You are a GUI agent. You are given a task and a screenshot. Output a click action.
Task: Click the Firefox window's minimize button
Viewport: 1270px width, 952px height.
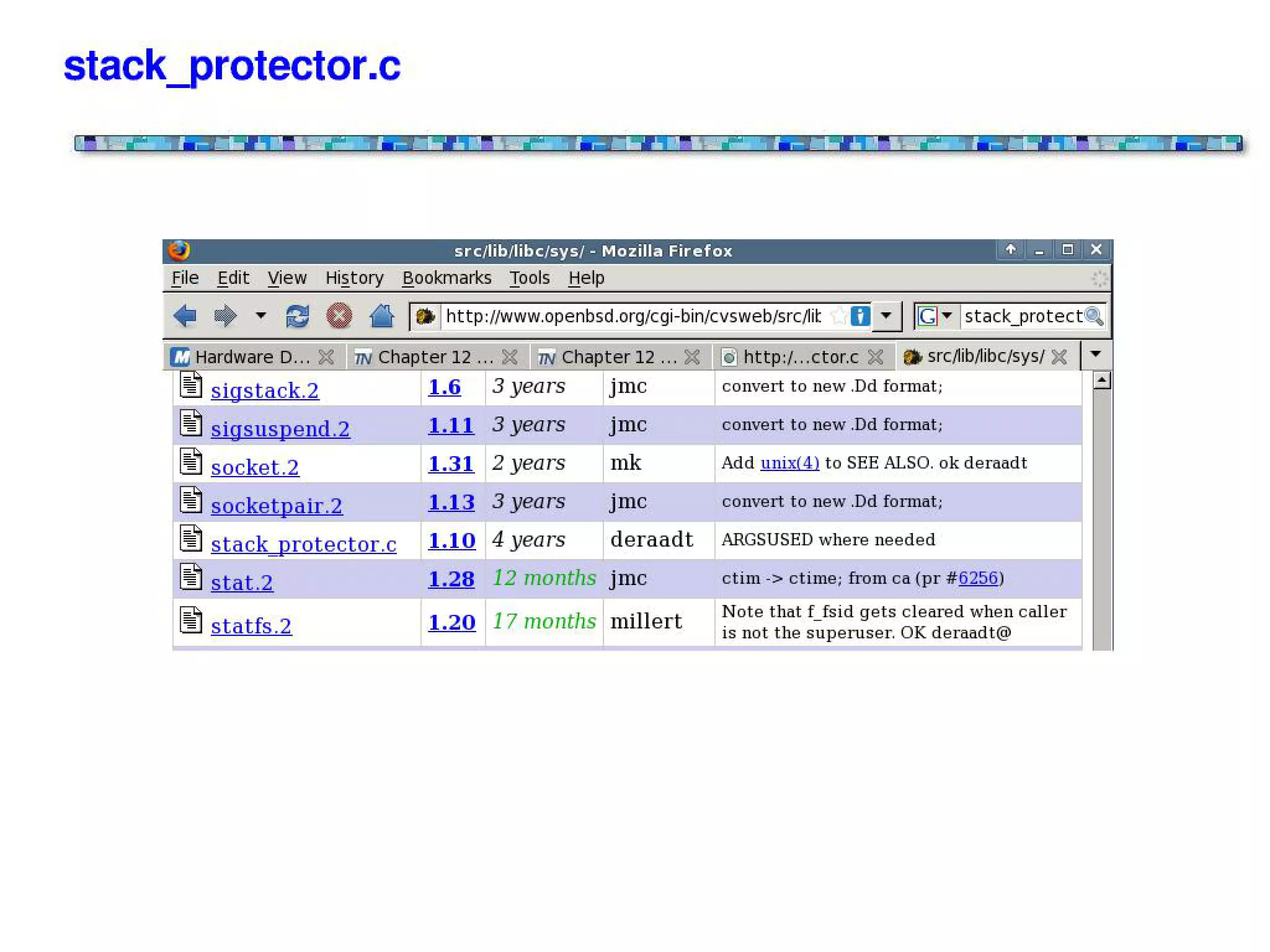[x=1039, y=249]
